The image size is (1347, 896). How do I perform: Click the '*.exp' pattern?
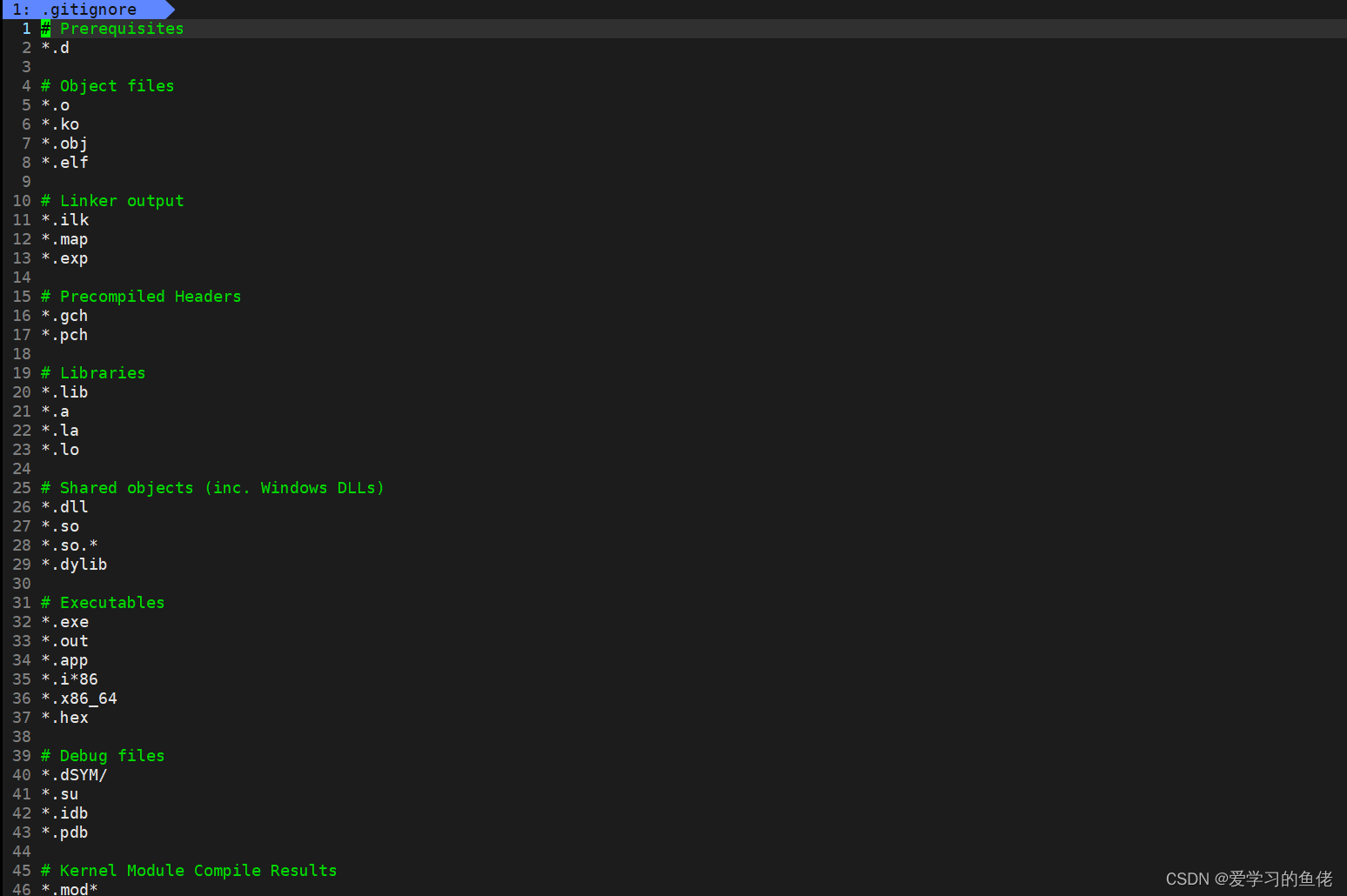(x=64, y=258)
